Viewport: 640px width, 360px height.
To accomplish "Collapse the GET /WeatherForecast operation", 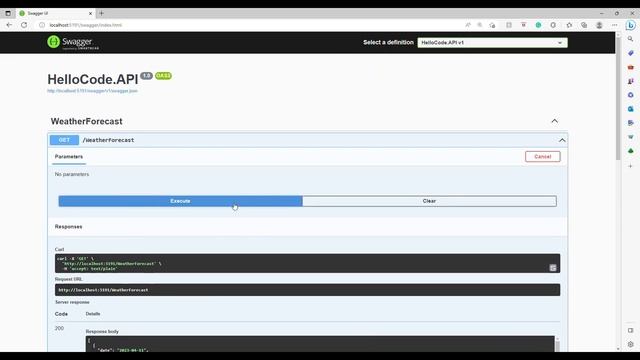I will click(562, 140).
